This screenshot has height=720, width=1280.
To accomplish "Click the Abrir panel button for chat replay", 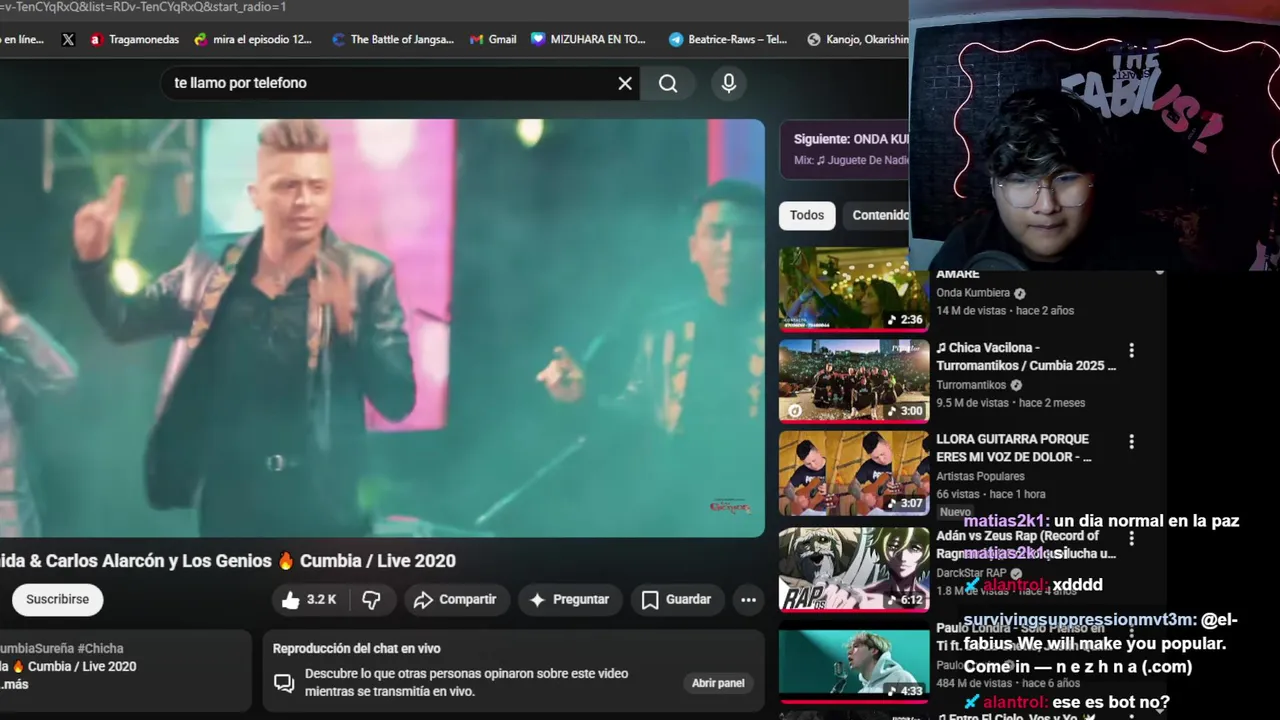I will click(x=718, y=683).
